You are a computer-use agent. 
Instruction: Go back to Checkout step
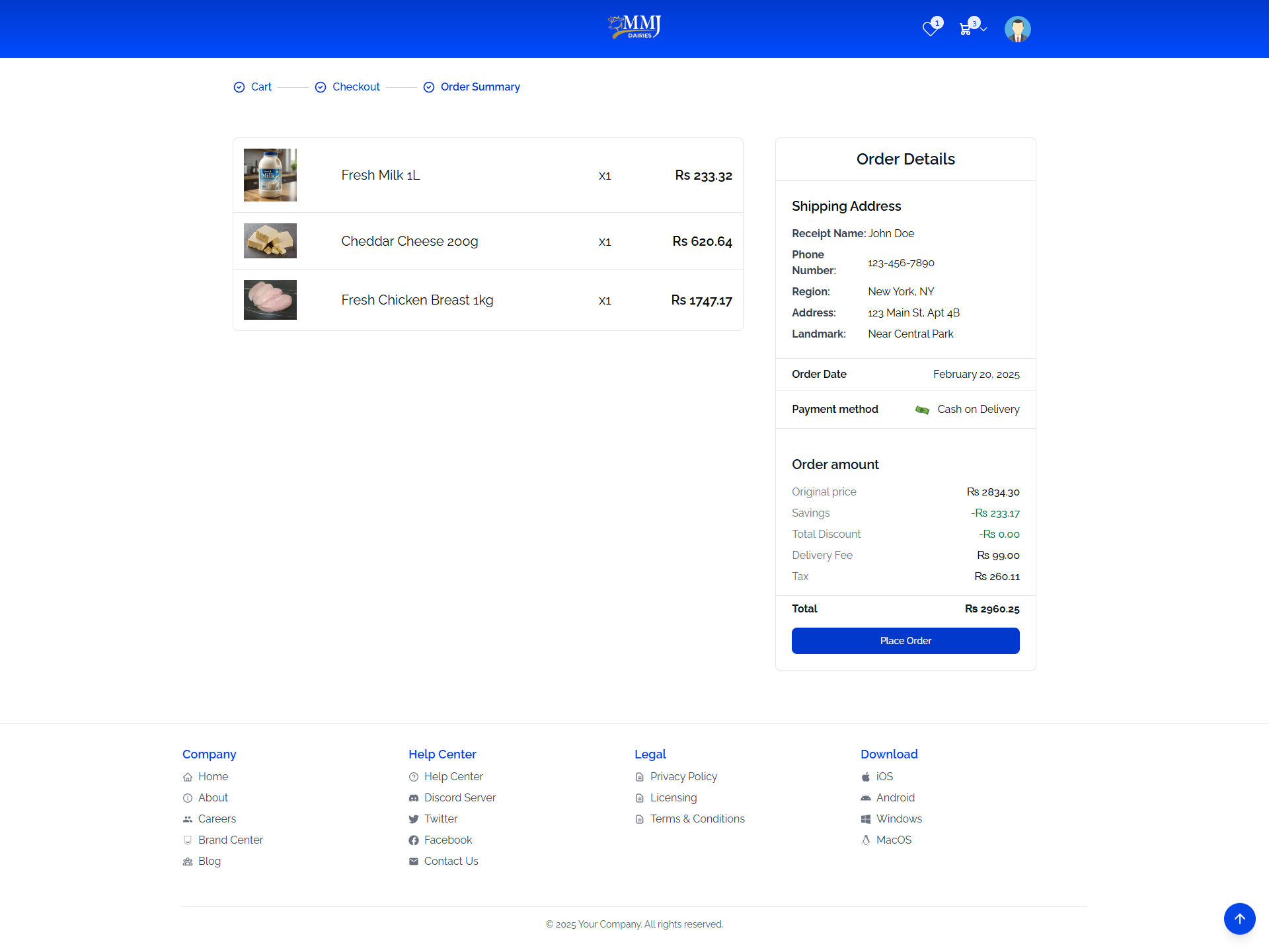click(x=356, y=87)
